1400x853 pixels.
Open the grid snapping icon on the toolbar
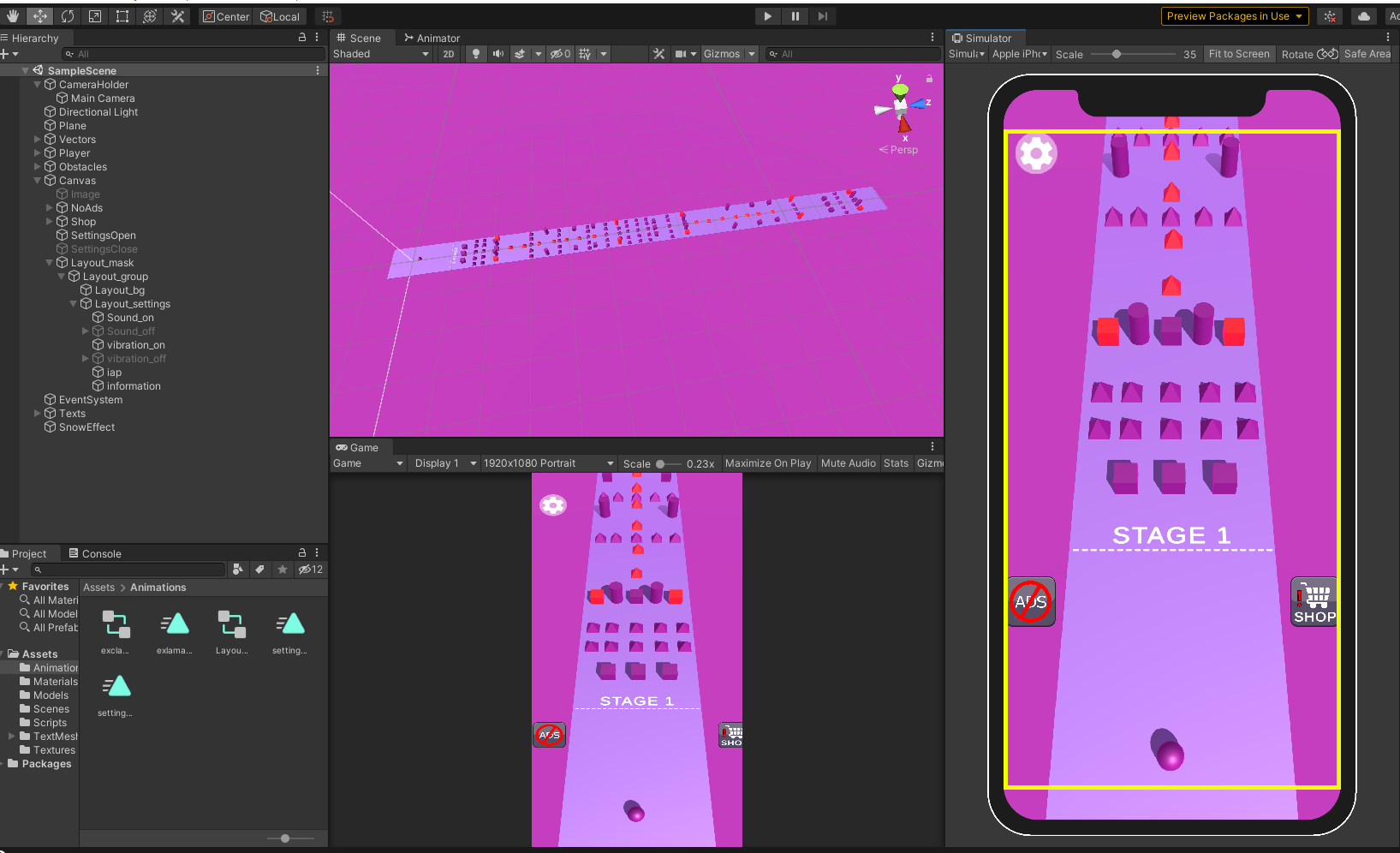(x=328, y=15)
